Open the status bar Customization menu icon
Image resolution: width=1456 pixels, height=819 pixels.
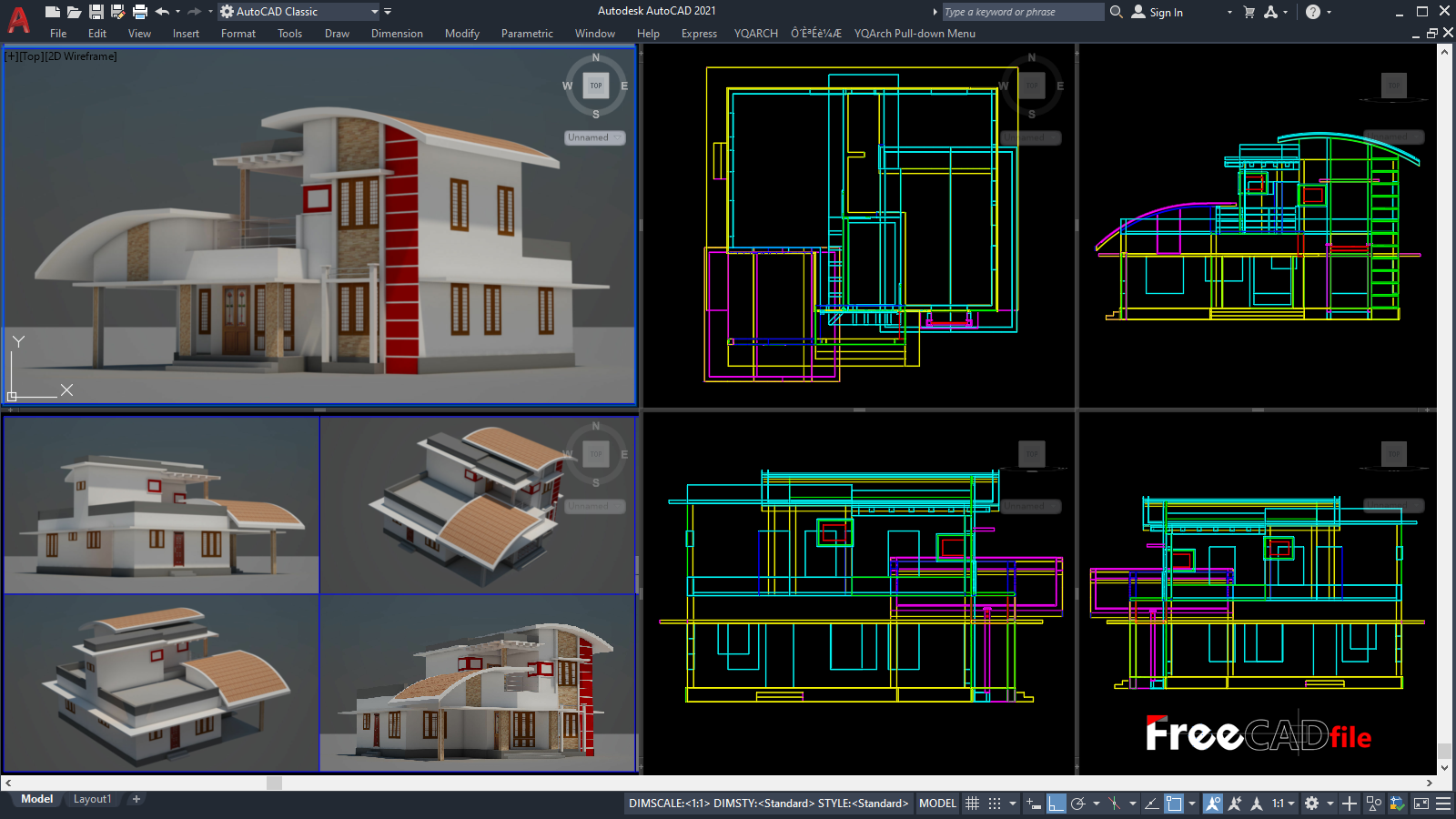click(1443, 804)
